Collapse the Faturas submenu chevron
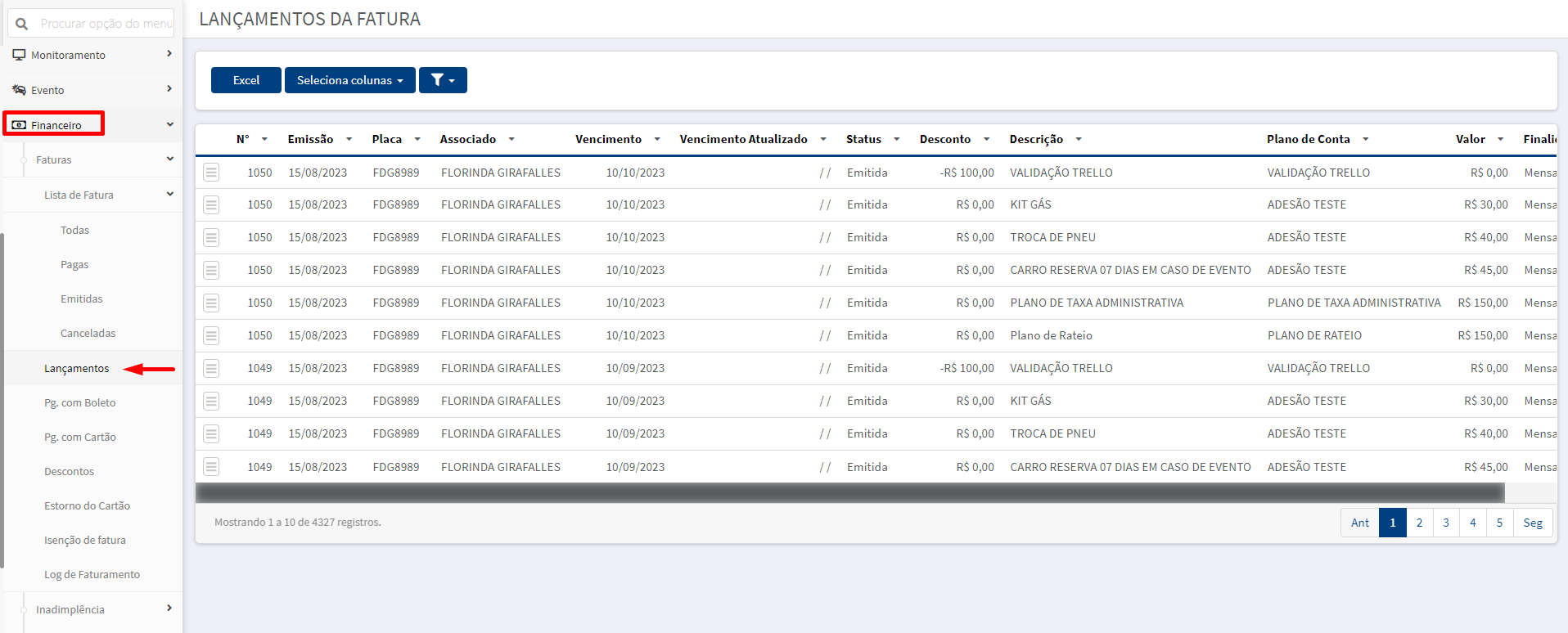 click(x=170, y=159)
